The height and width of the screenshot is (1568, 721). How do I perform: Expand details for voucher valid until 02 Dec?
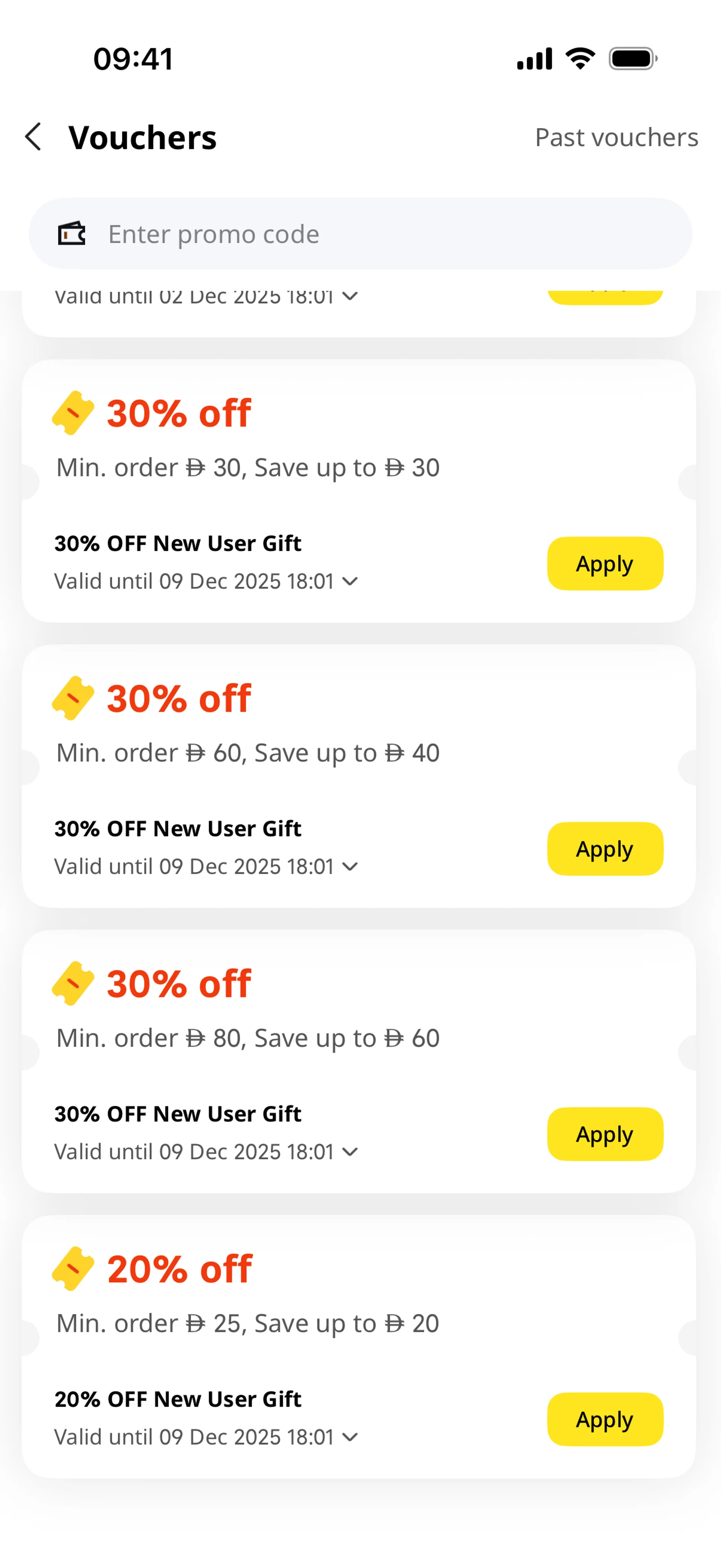[350, 297]
